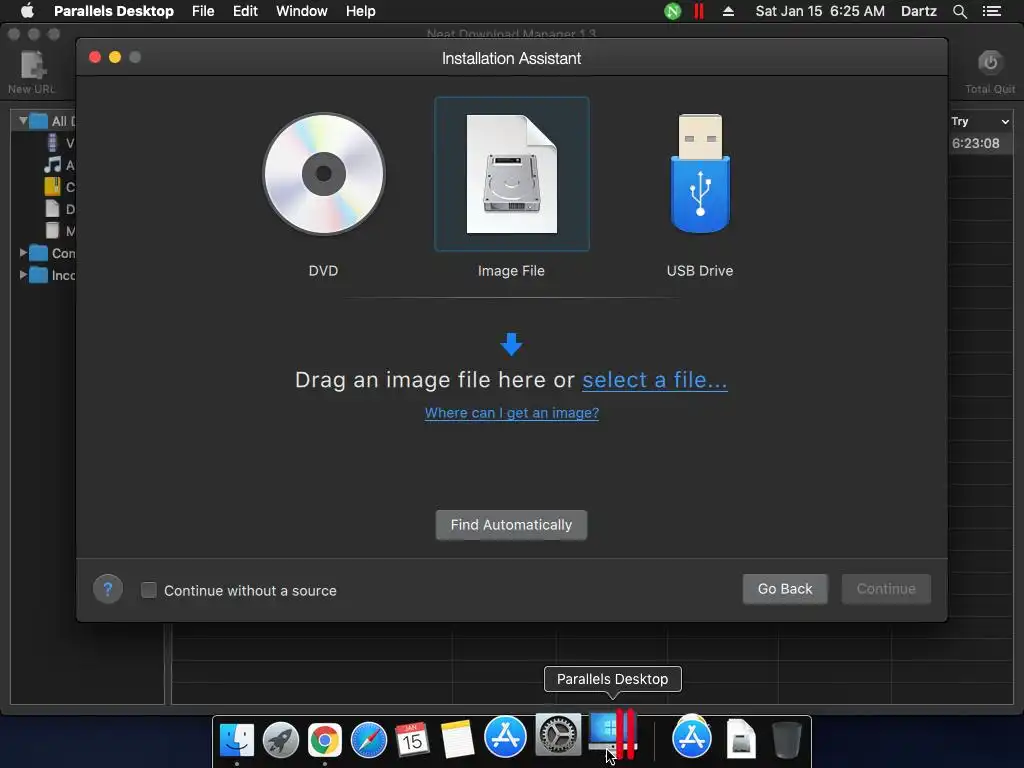The image size is (1024, 768).
Task: Open Notification Center list icon
Action: tap(992, 11)
